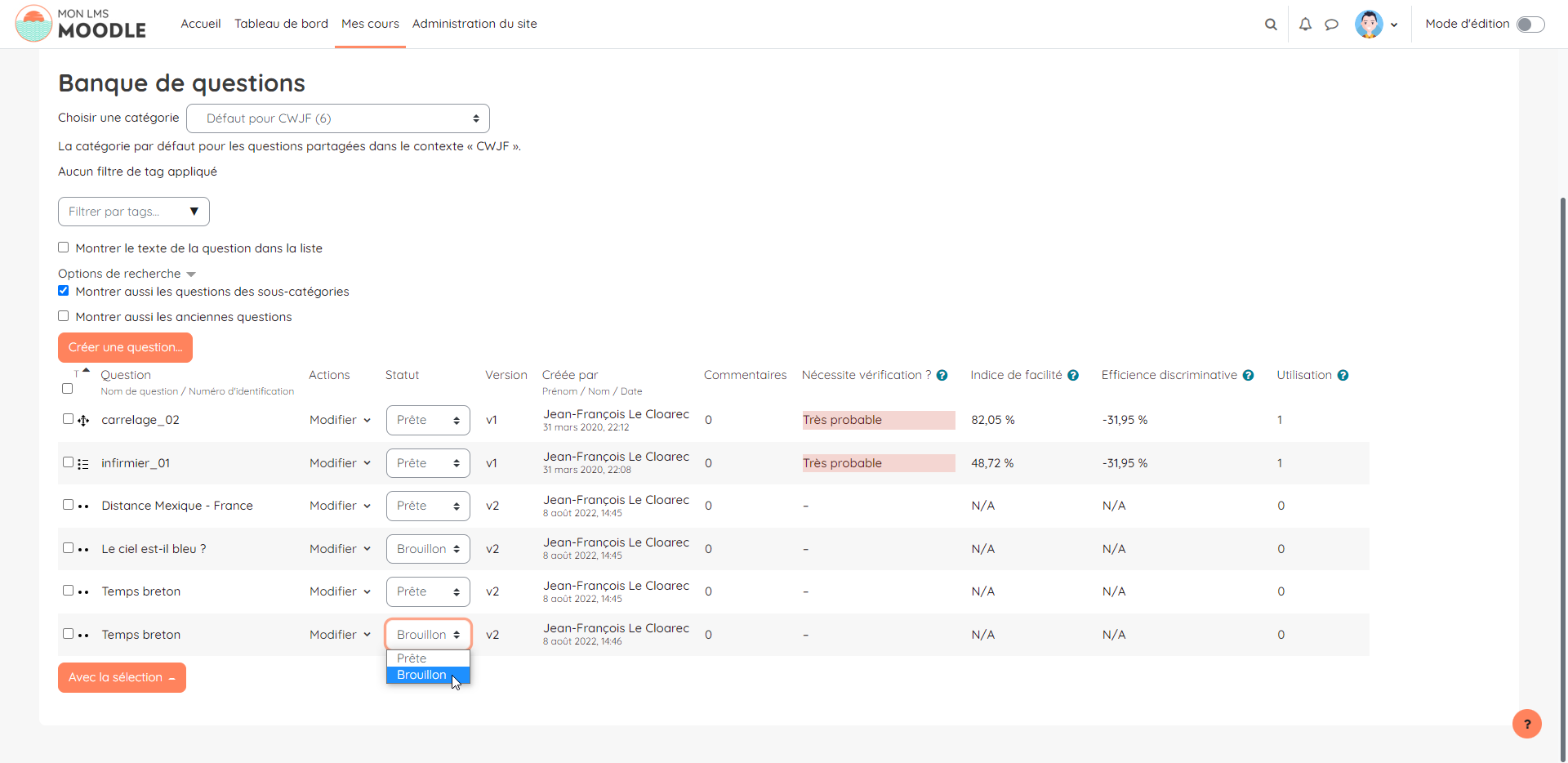Open the notifications bell
The width and height of the screenshot is (1568, 763).
point(1305,25)
